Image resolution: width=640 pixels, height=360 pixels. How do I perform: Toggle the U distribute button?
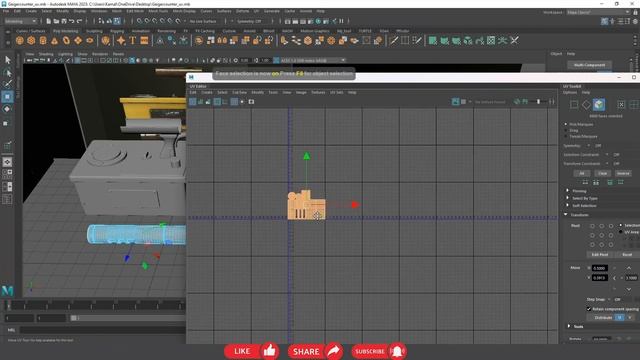tap(620, 317)
